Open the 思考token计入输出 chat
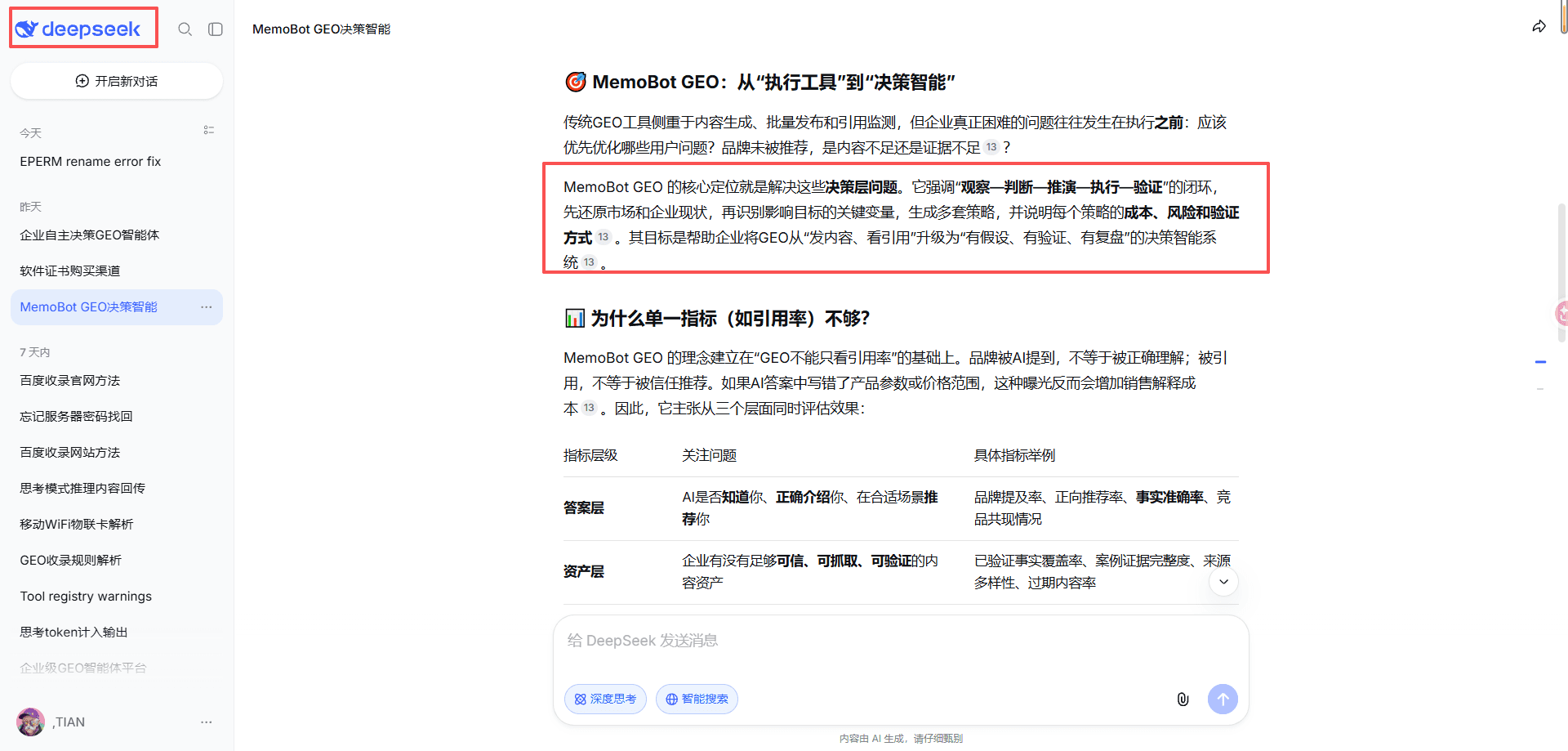The image size is (1568, 751). tap(117, 633)
